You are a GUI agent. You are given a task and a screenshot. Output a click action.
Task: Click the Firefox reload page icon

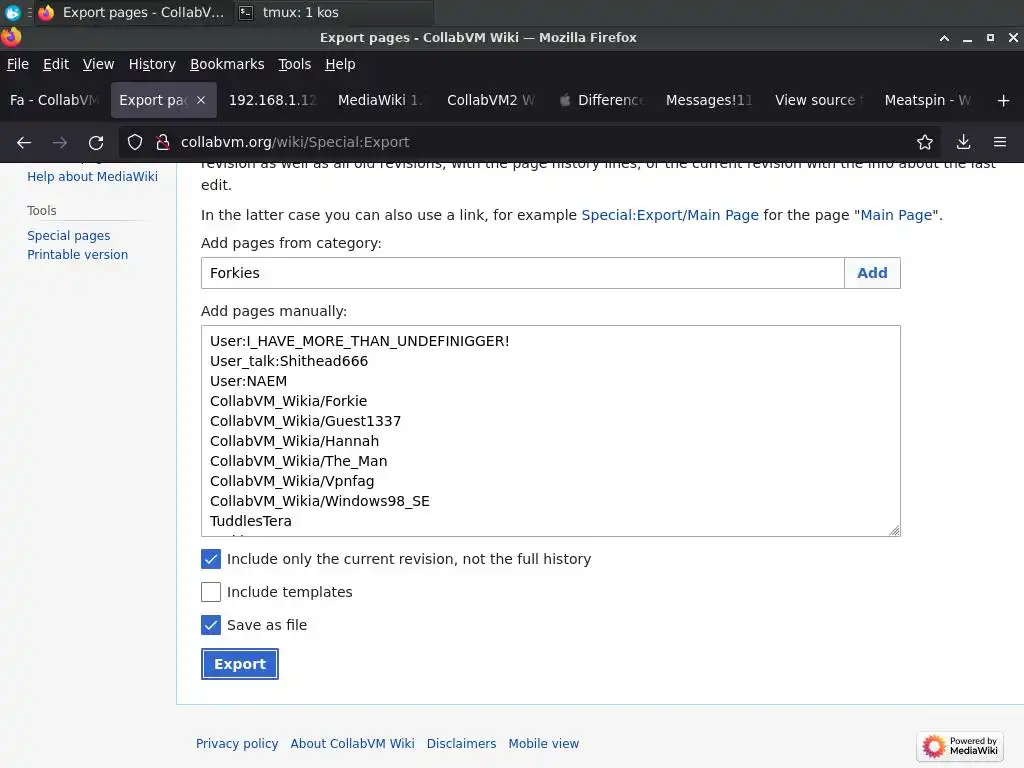96,142
